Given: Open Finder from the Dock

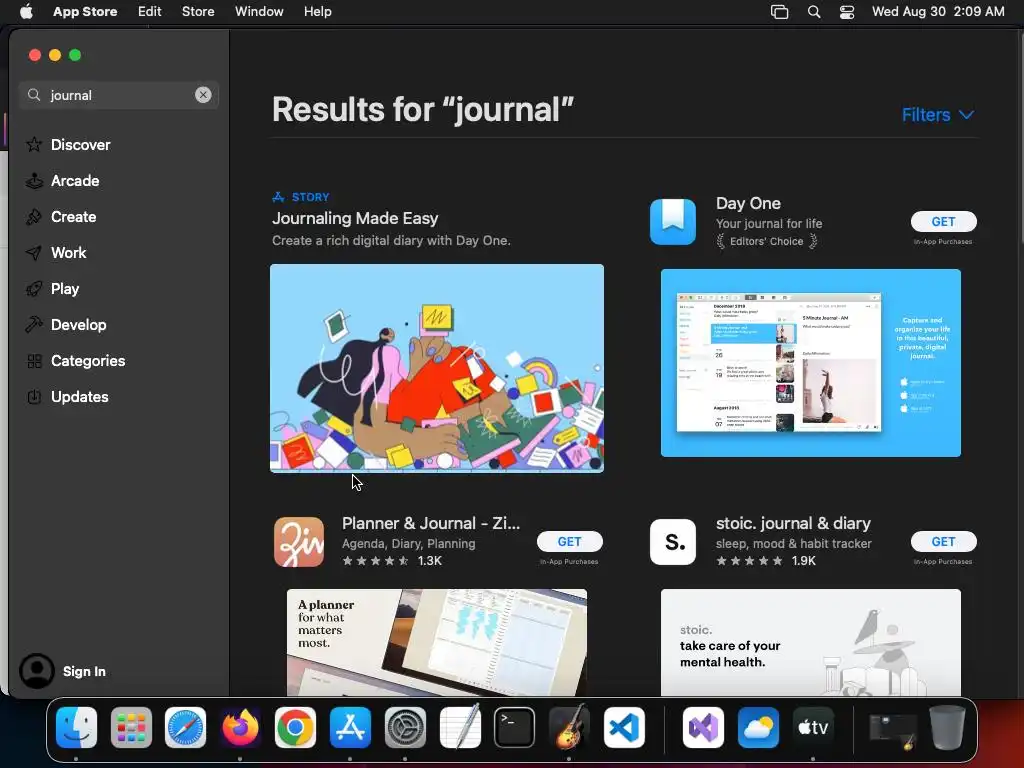Looking at the screenshot, I should [76, 727].
